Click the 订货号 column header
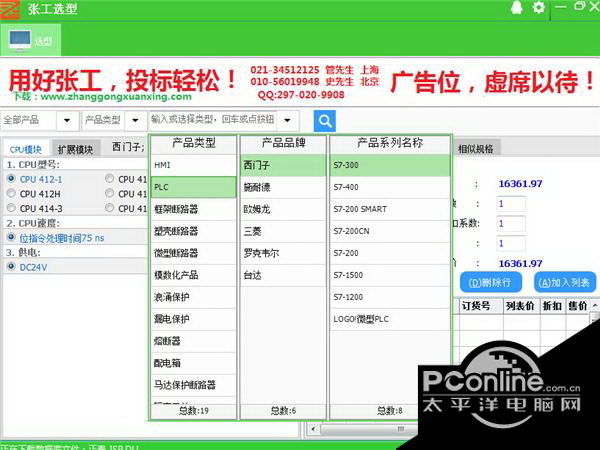600x450 pixels. coord(481,306)
